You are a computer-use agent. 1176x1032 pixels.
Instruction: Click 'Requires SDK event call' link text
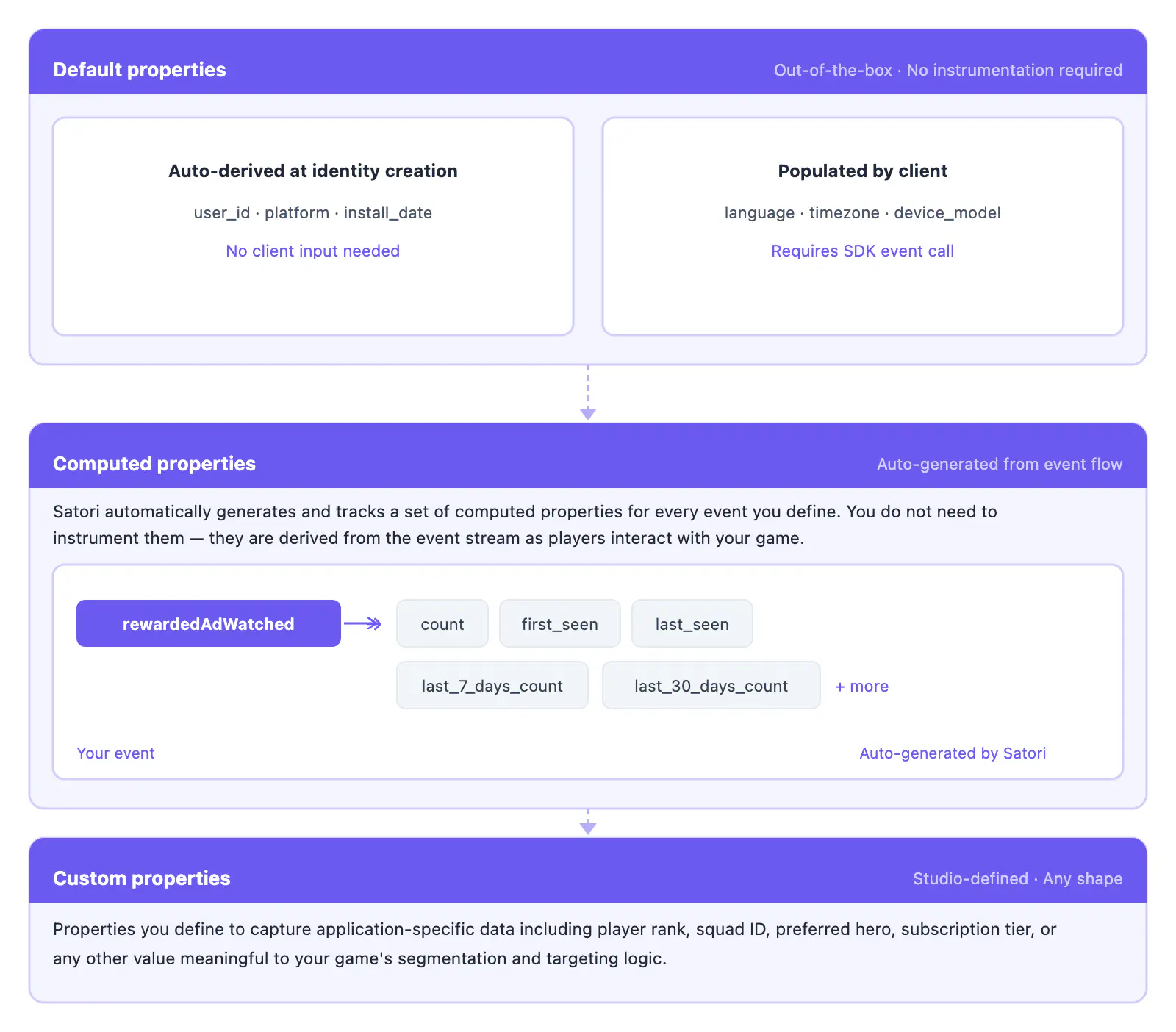click(x=862, y=251)
